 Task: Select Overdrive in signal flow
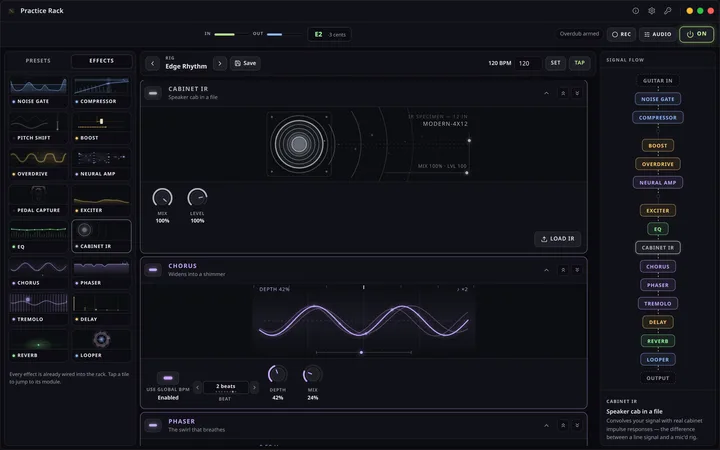(x=658, y=164)
